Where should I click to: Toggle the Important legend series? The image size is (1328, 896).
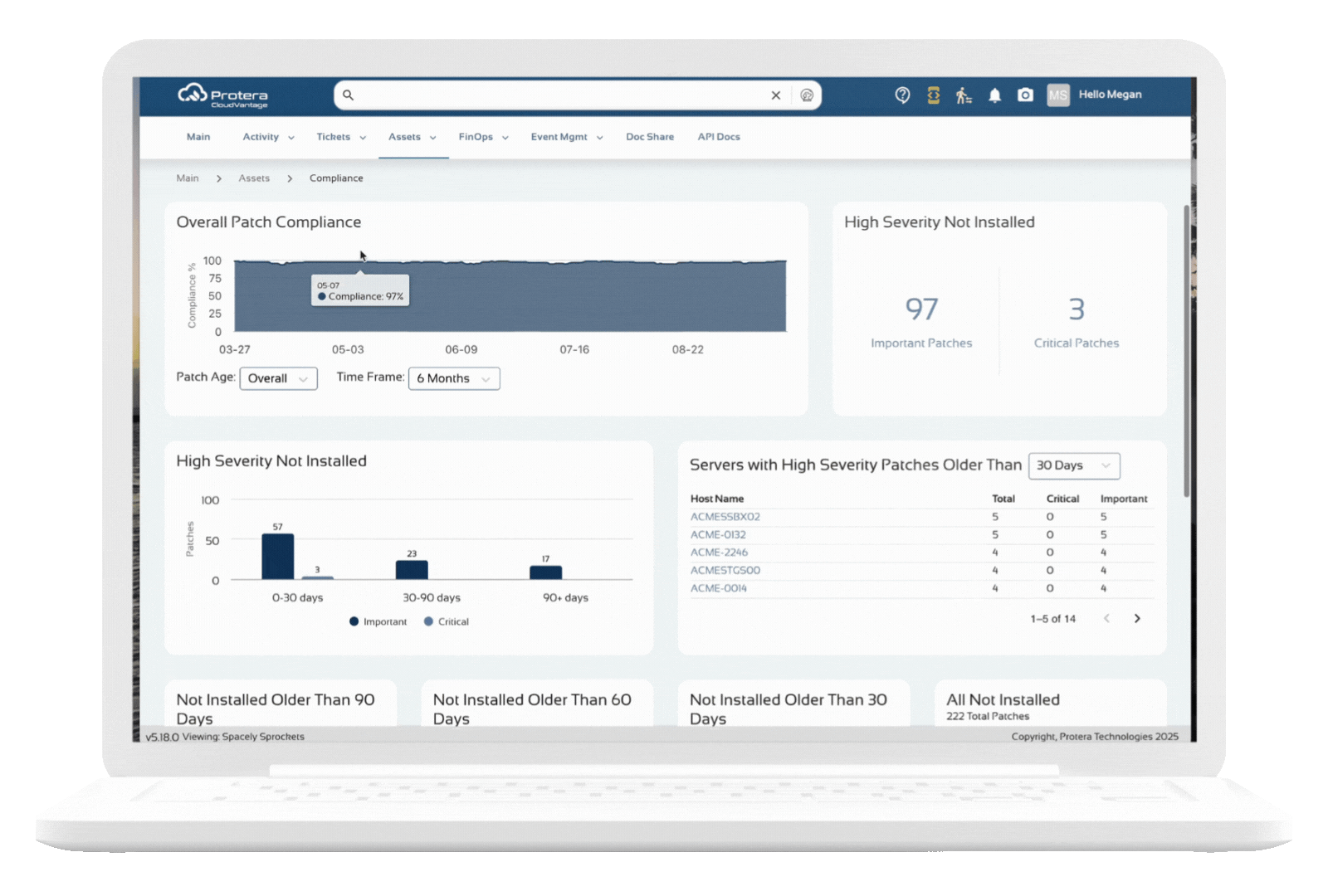pos(378,621)
